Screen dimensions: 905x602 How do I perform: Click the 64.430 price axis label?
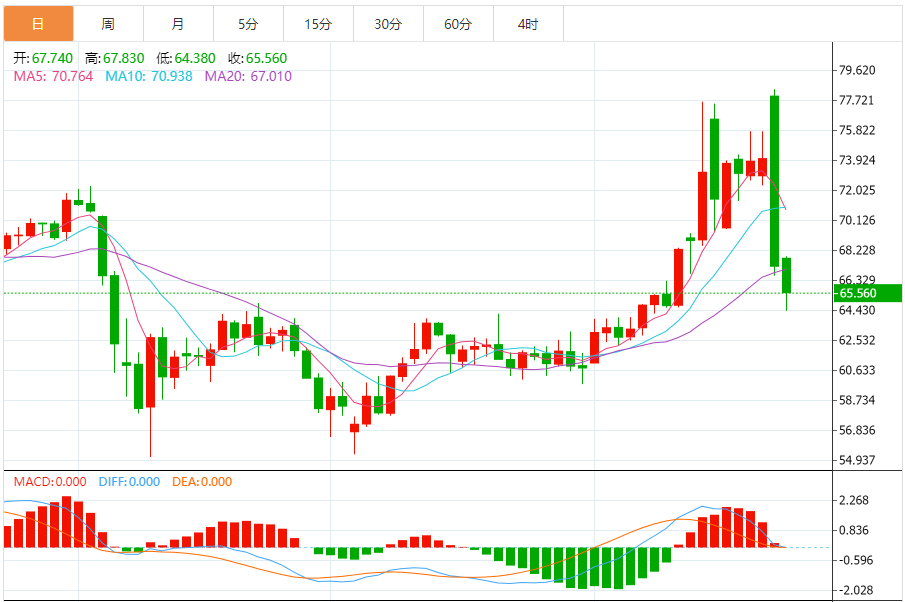[x=857, y=311]
